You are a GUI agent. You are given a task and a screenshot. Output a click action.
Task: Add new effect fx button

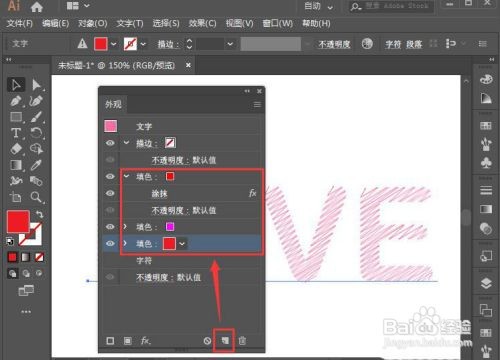(x=145, y=341)
